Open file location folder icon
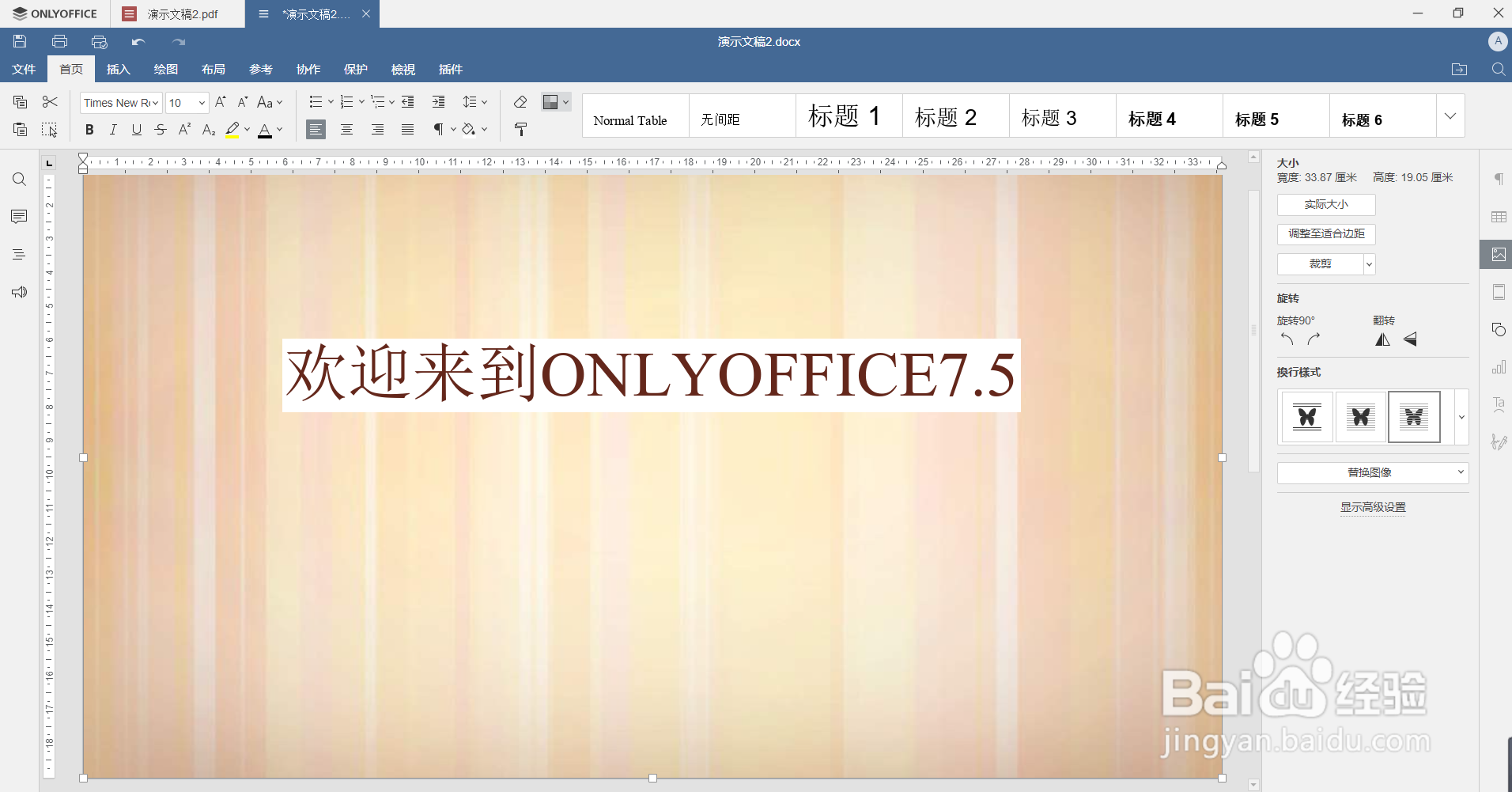Viewport: 1512px width, 792px height. click(x=1460, y=70)
